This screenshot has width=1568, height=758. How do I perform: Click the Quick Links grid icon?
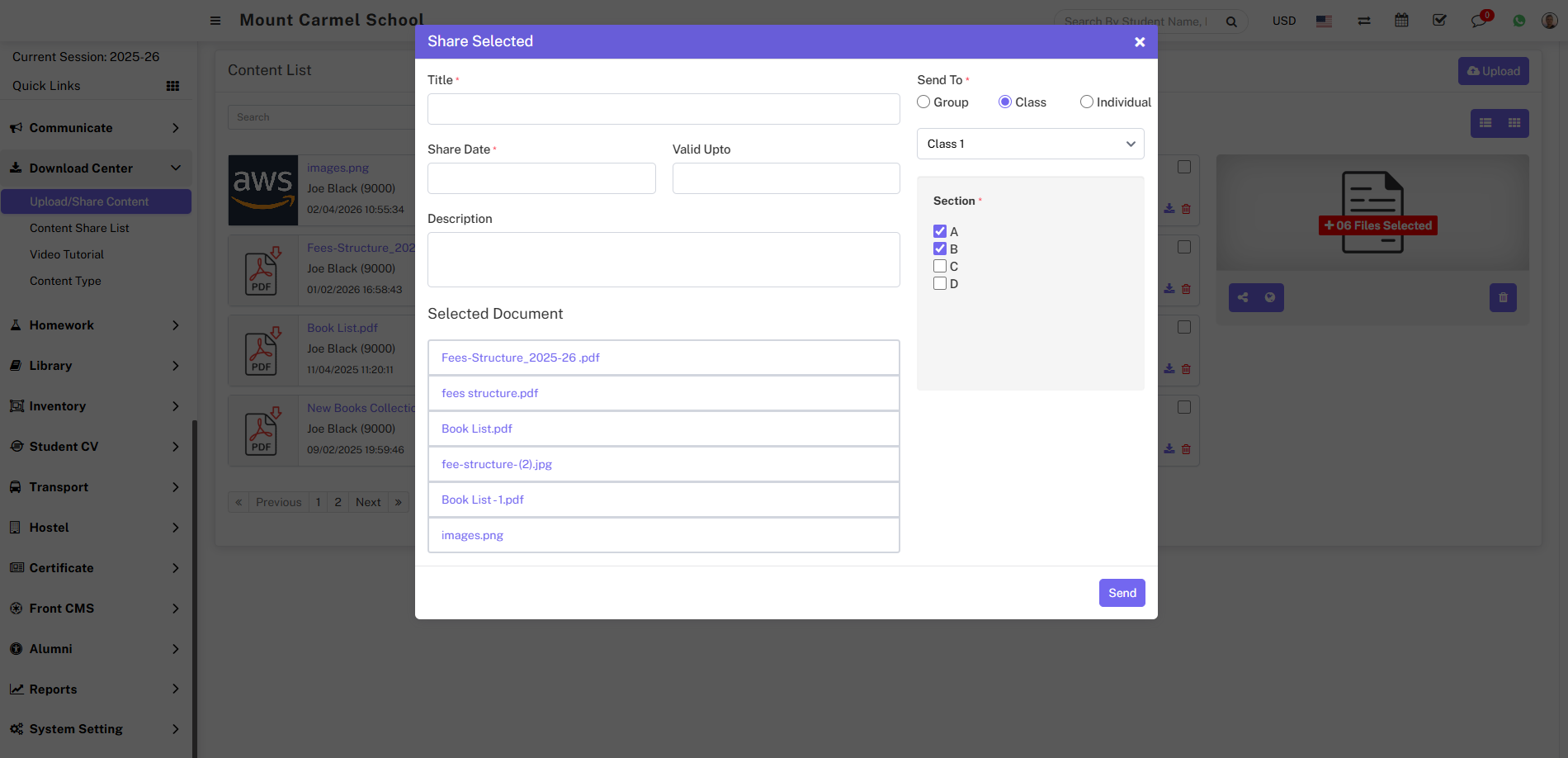click(x=172, y=86)
